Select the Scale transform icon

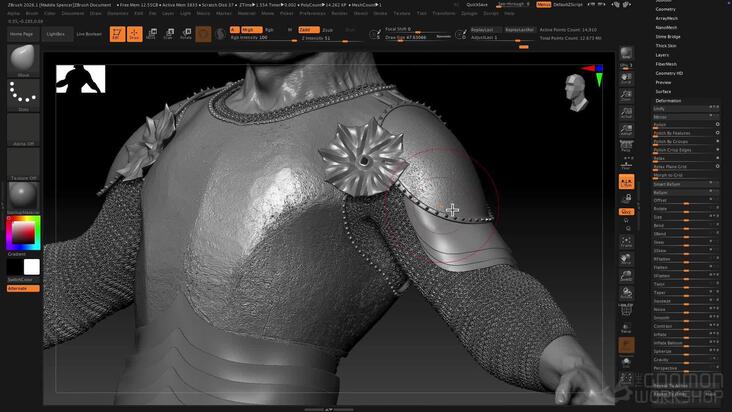(x=169, y=34)
